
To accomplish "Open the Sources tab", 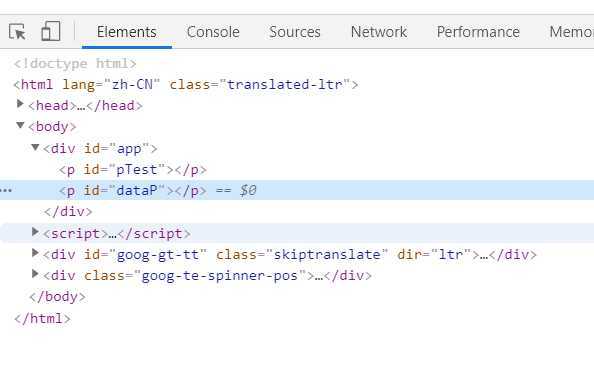I will (x=295, y=32).
